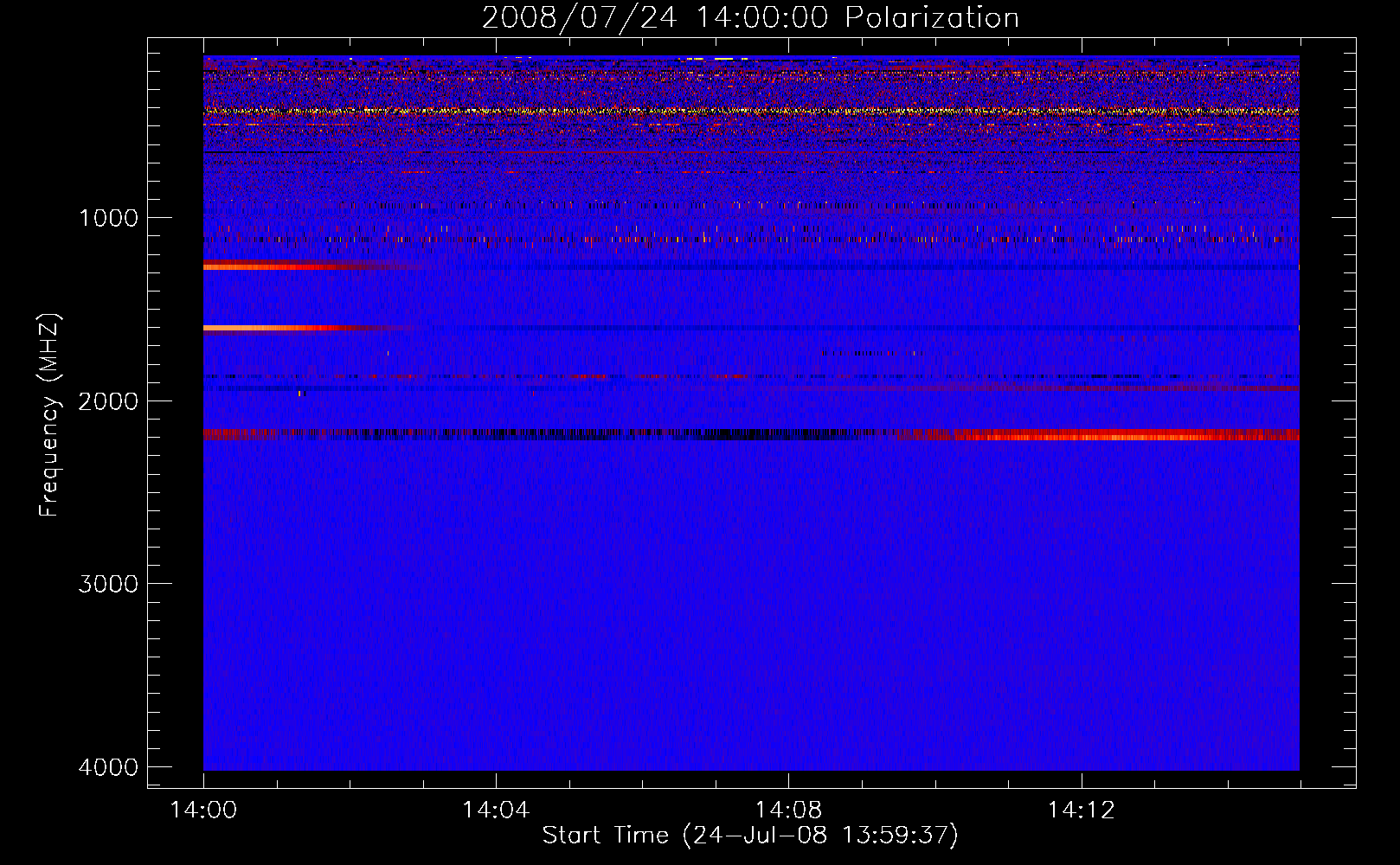Click the 14:04 time tick label
Image resolution: width=1400 pixels, height=865 pixels.
click(496, 811)
